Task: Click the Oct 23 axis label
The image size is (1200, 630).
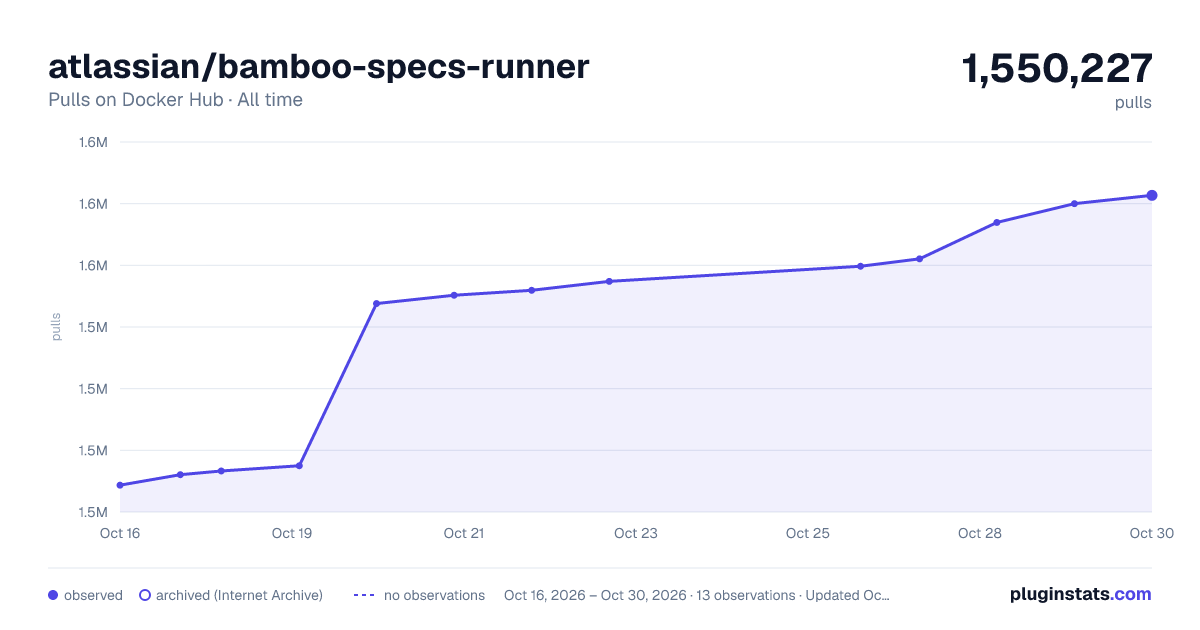Action: [636, 533]
